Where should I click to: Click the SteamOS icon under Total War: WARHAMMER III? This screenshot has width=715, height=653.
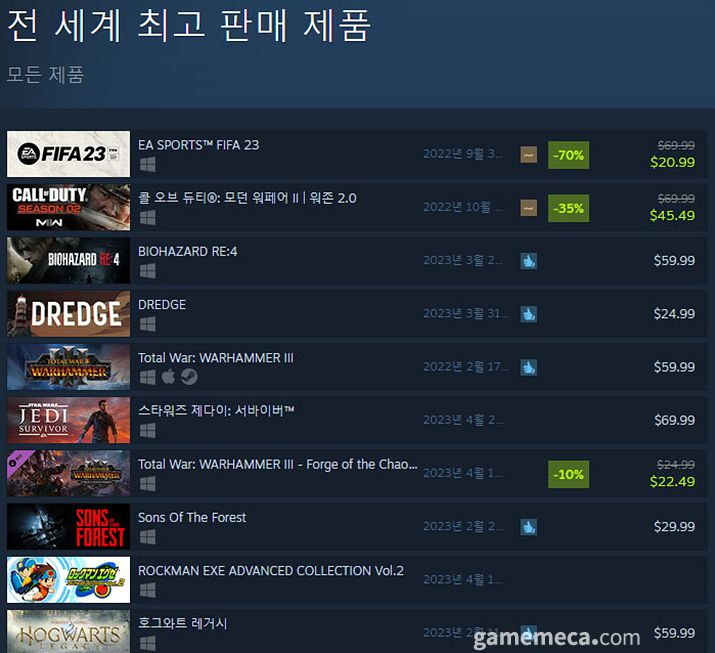point(189,377)
